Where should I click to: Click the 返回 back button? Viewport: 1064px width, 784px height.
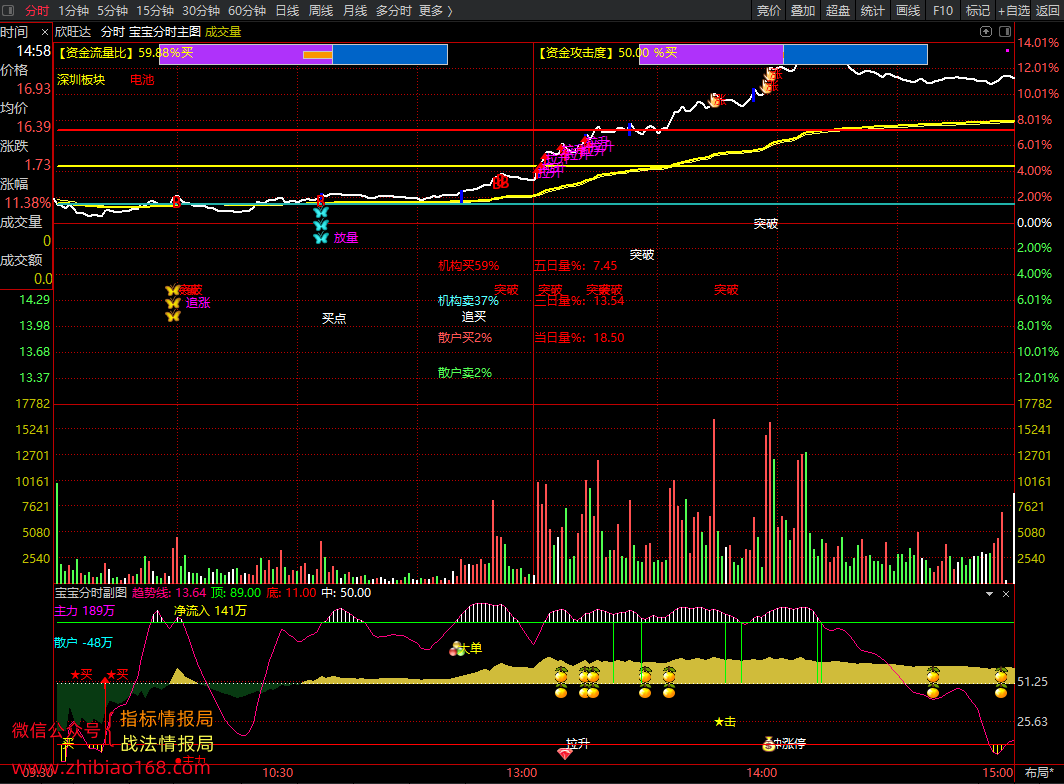click(1048, 10)
